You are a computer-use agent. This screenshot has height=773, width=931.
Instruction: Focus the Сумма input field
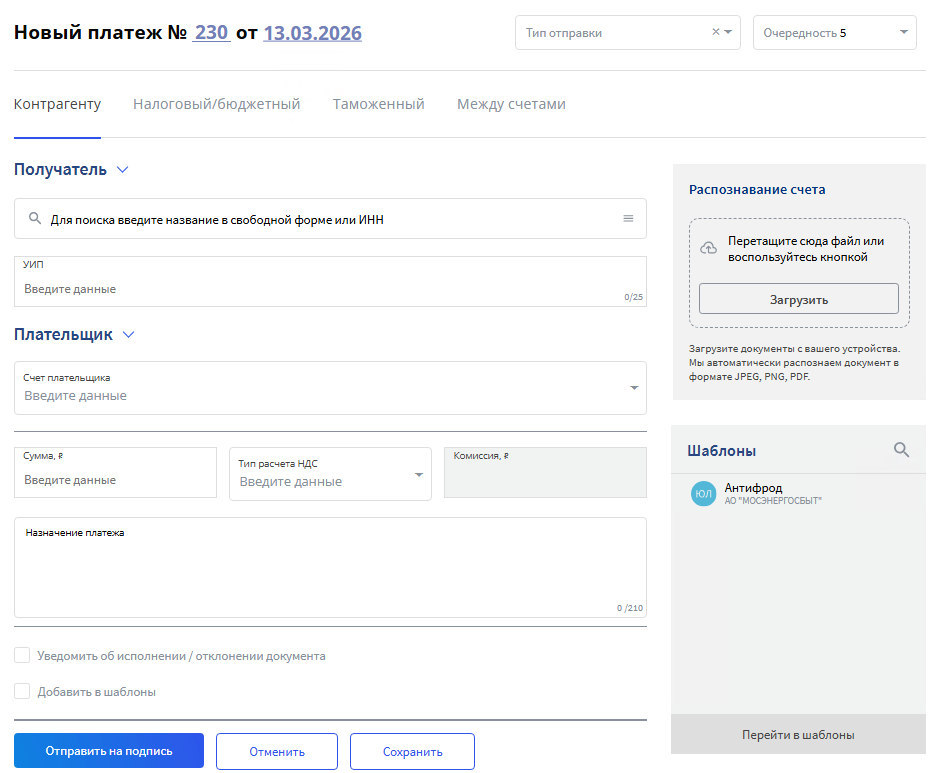click(115, 472)
